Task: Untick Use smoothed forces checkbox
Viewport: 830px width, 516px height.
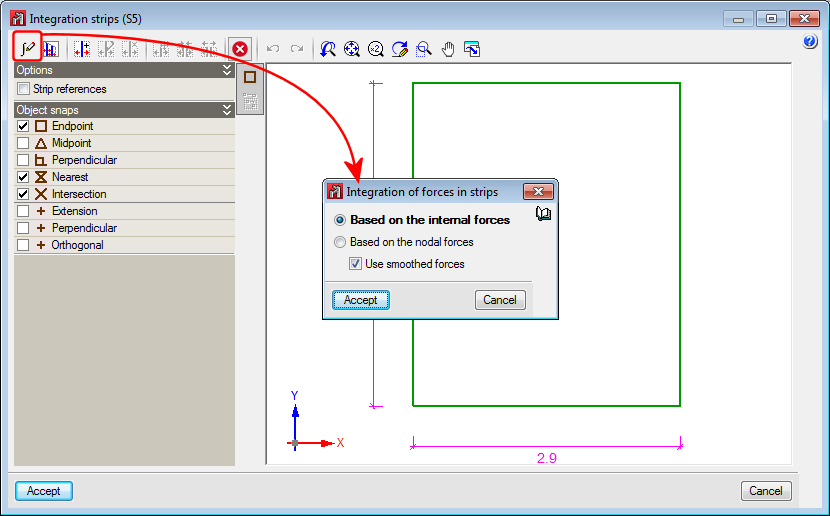Action: click(x=355, y=264)
